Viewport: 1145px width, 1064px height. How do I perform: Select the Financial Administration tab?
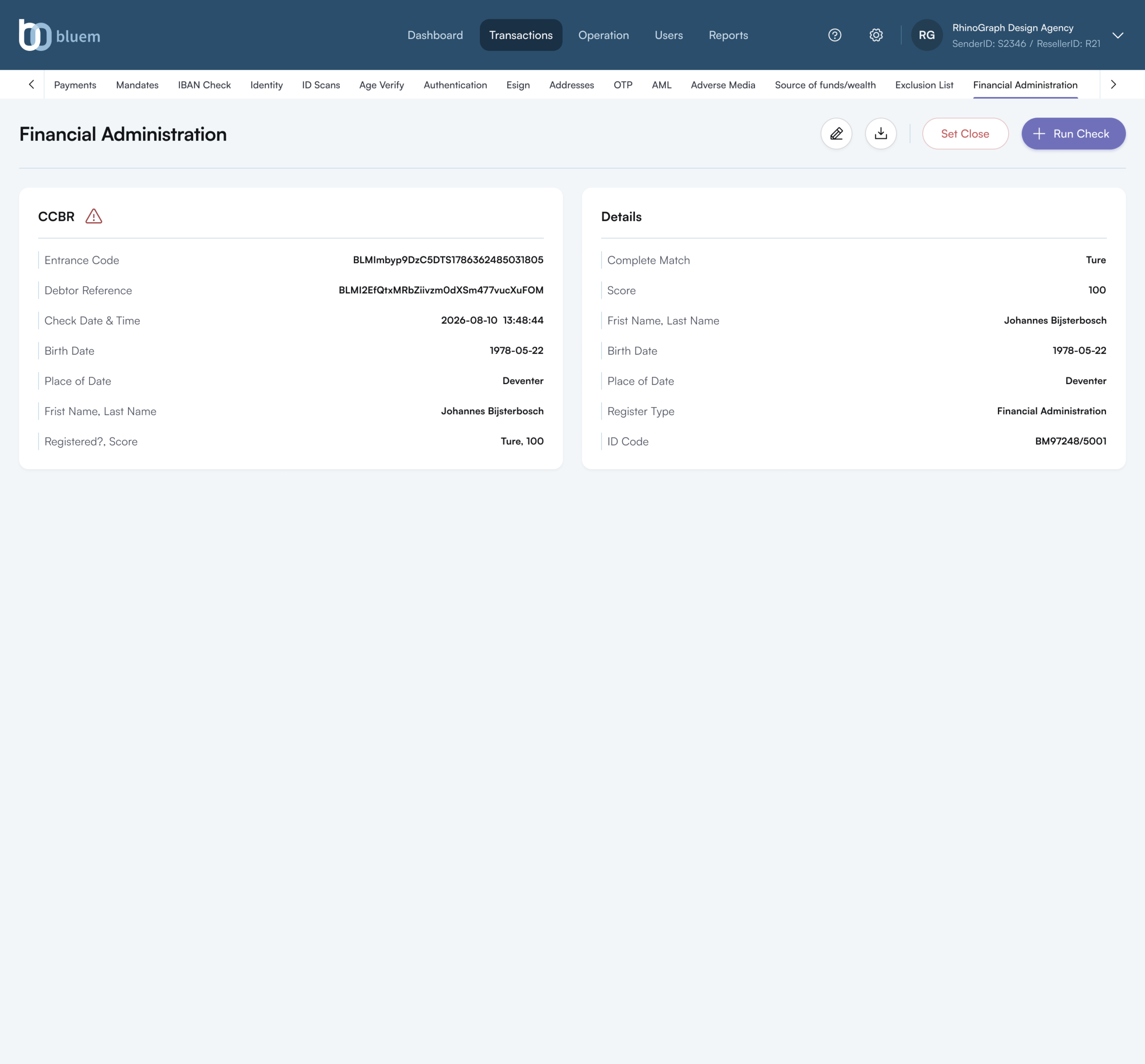pyautogui.click(x=1025, y=85)
